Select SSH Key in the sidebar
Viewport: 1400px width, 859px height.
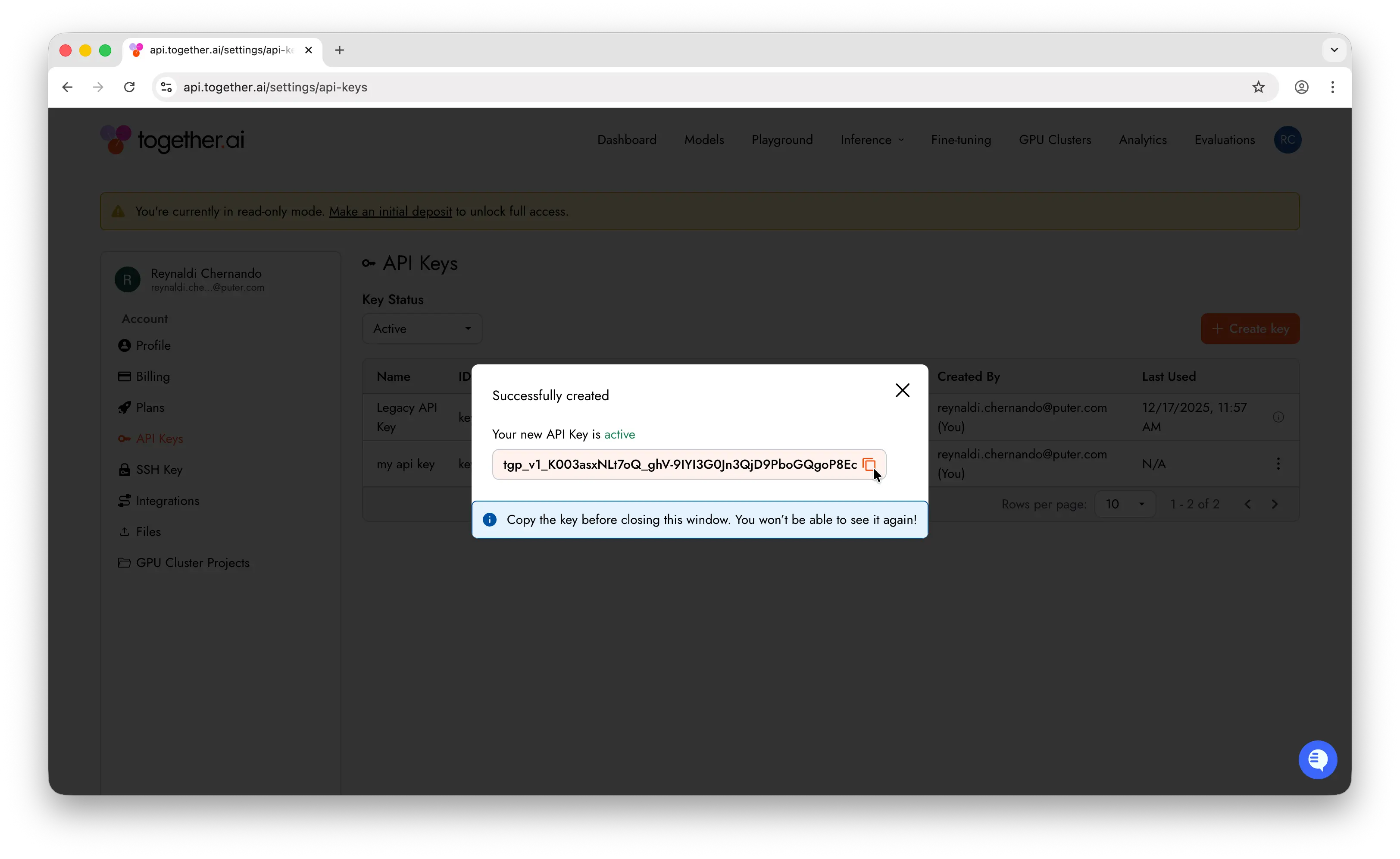pos(159,469)
